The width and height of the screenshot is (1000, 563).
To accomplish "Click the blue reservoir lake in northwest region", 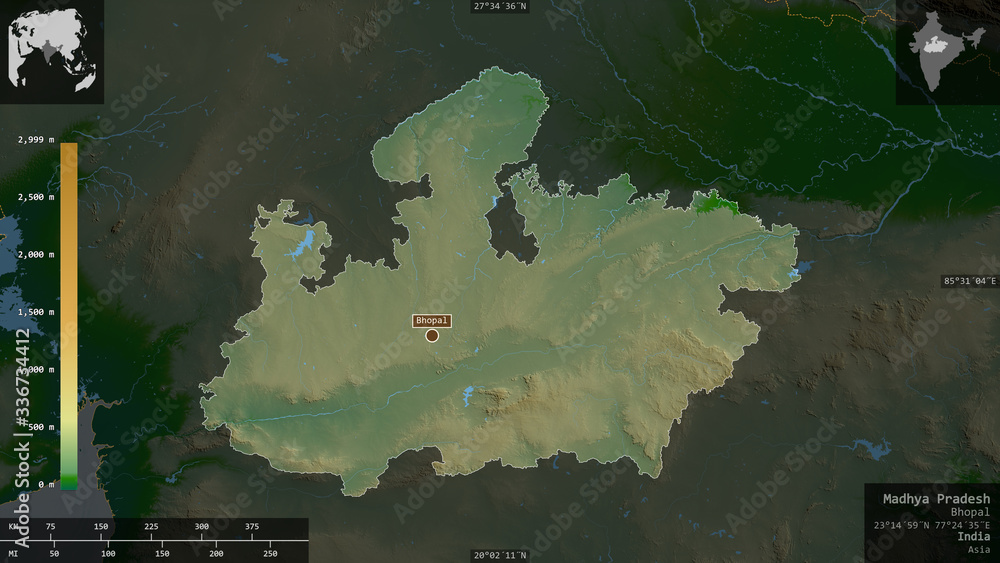I will [300, 245].
